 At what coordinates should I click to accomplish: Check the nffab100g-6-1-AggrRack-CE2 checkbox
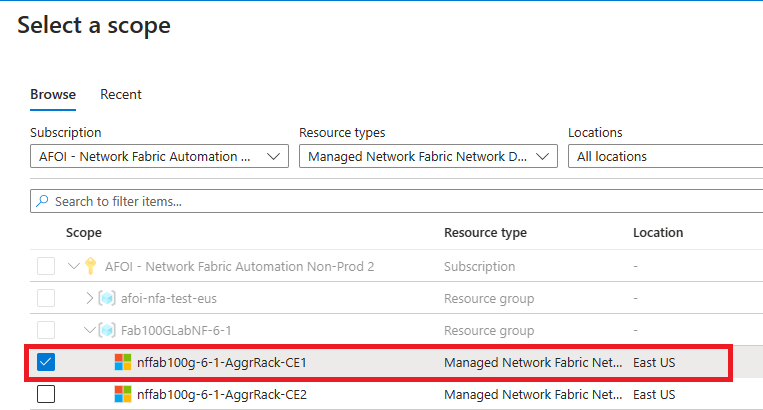pos(46,394)
